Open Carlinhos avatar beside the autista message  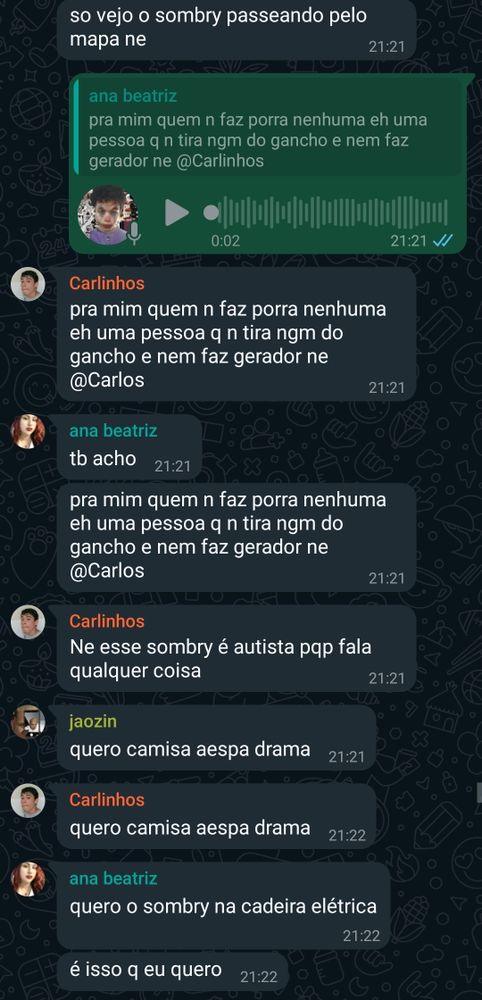(27, 622)
